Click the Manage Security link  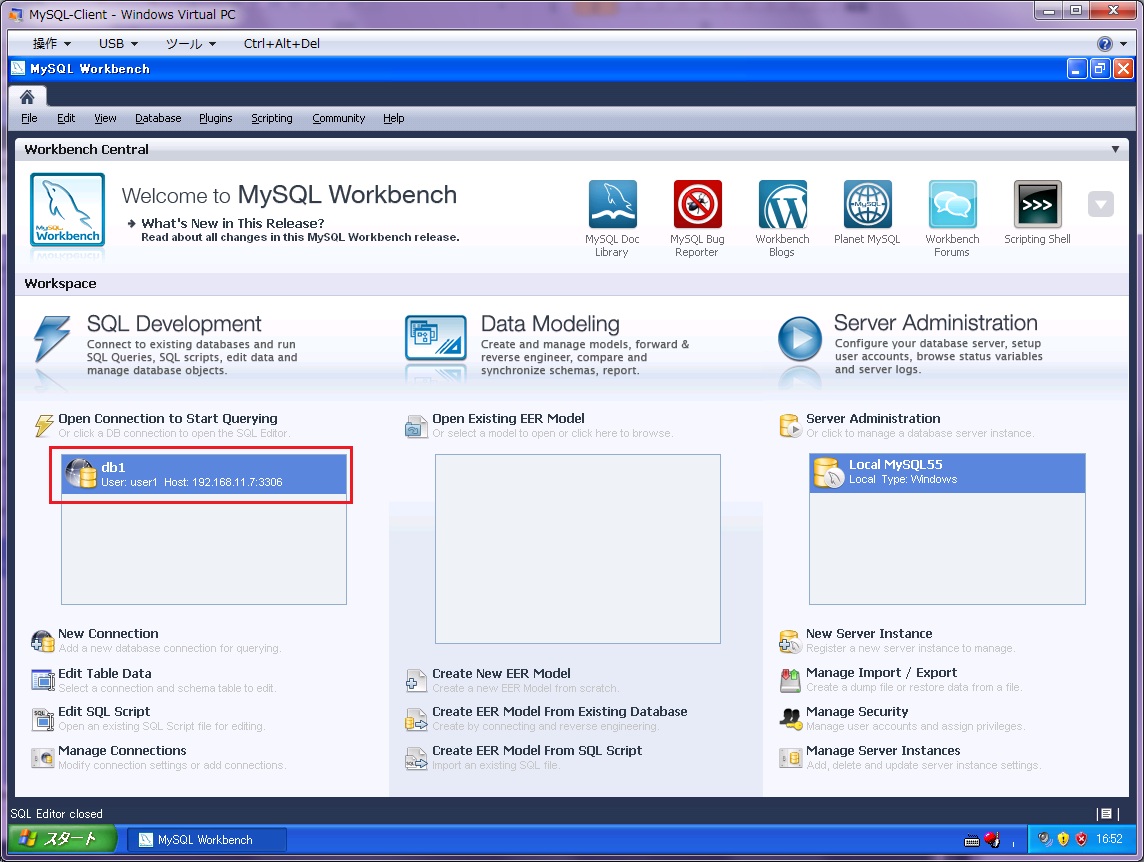coord(857,712)
